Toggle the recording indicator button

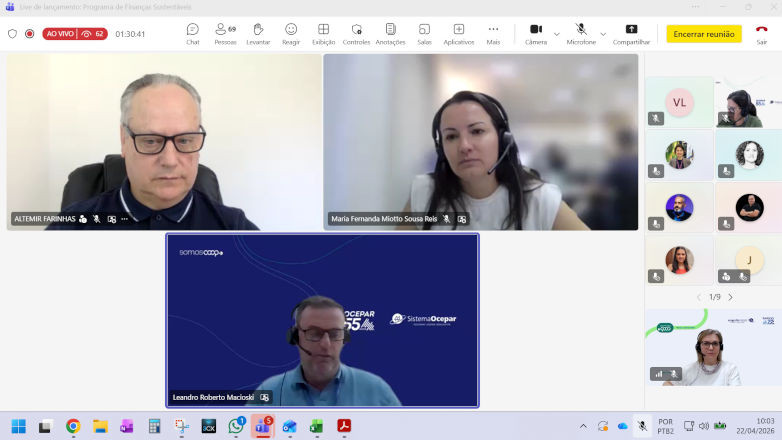[29, 33]
